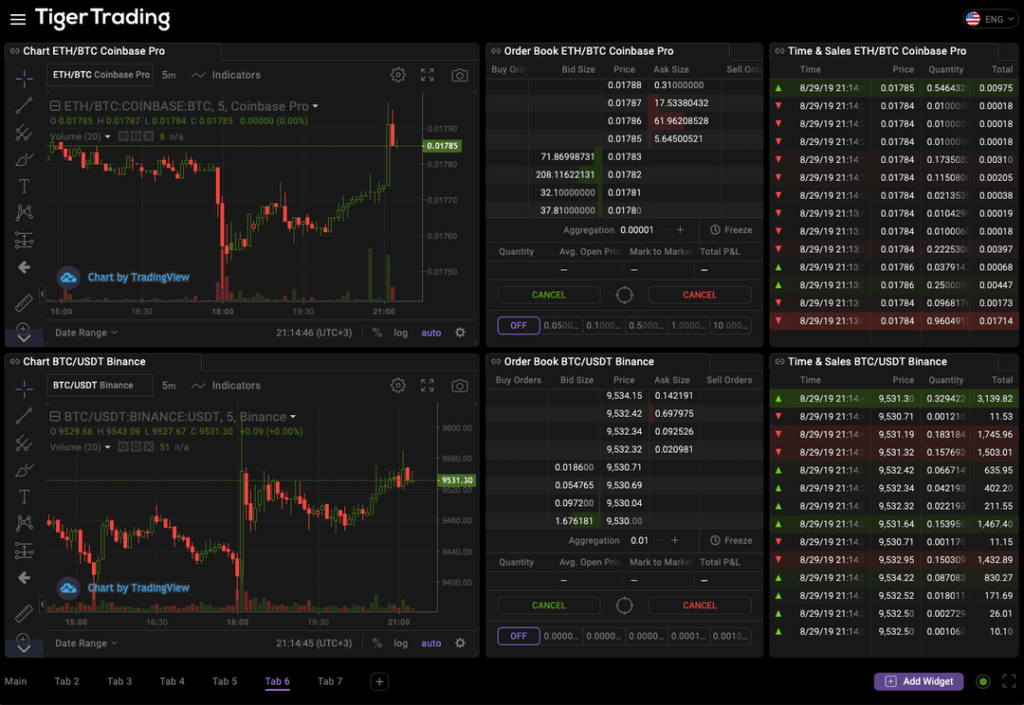Expand ETH/BTC:COINBASE:BTC legend dropdown arrow
The height and width of the screenshot is (705, 1024).
[315, 106]
